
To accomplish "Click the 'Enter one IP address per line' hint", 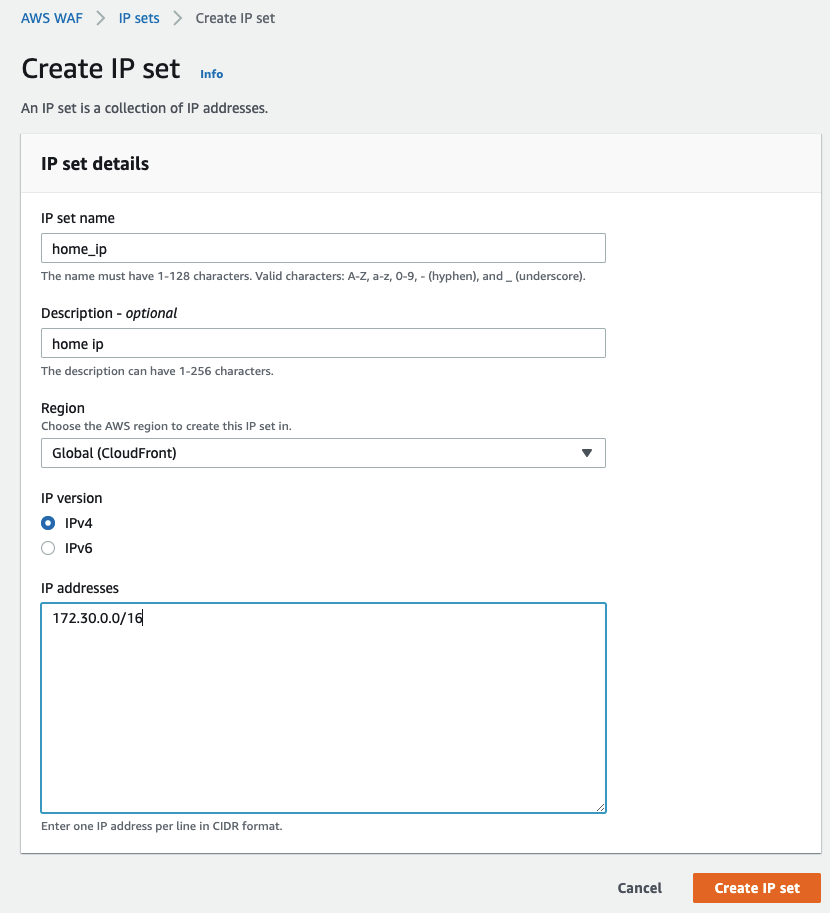I will click(x=161, y=826).
